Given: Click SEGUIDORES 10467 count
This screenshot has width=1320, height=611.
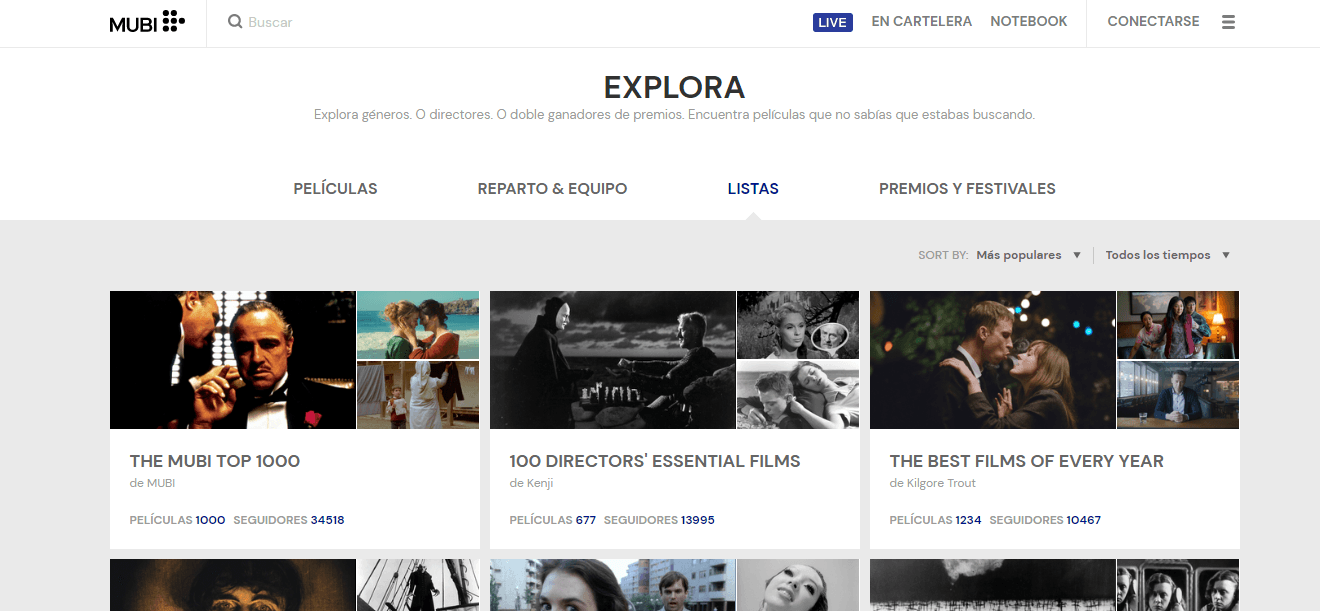Looking at the screenshot, I should pyautogui.click(x=1046, y=520).
